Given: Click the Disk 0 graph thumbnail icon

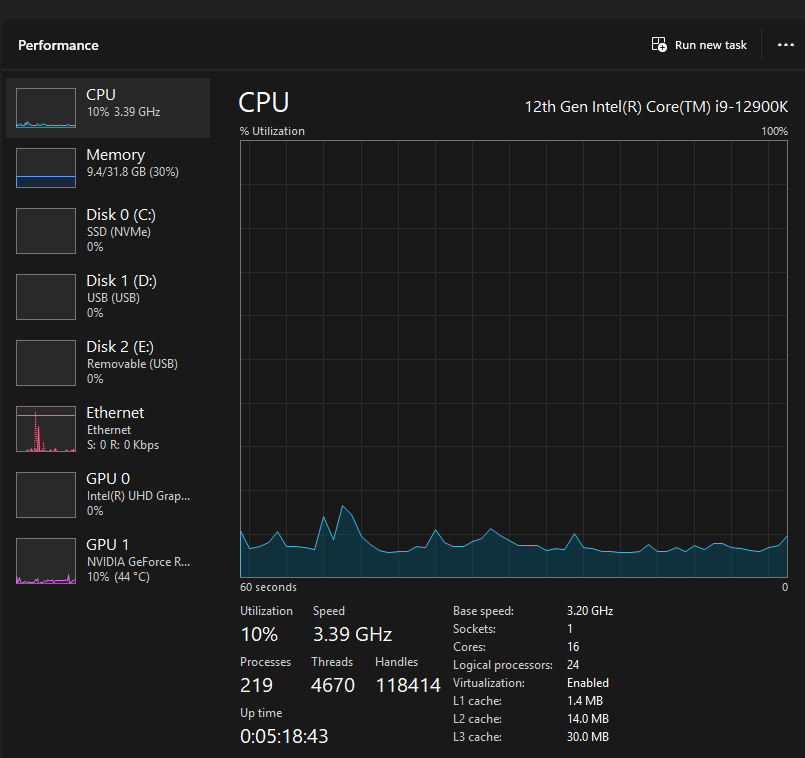Looking at the screenshot, I should (46, 231).
